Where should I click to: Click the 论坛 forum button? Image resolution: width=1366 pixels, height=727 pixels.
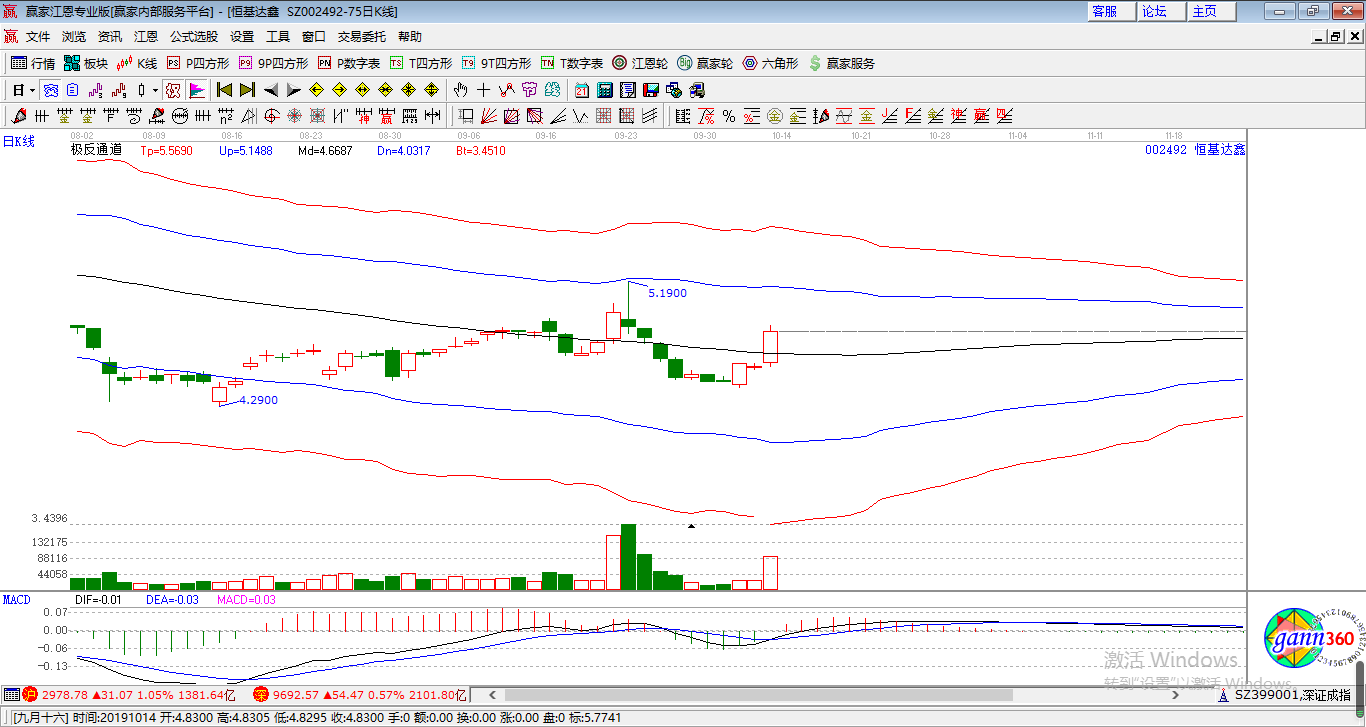1162,11
